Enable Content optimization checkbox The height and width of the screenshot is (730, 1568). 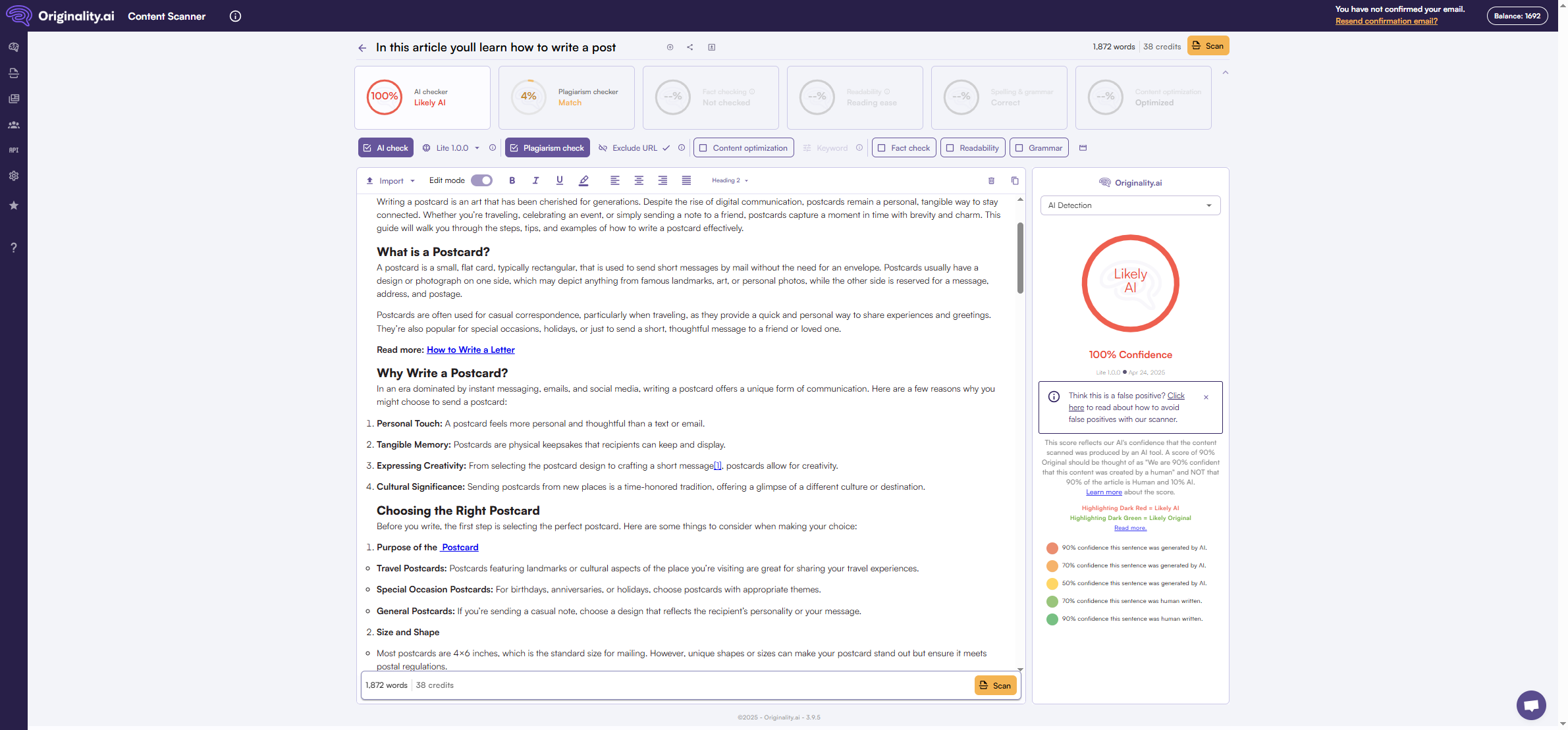[x=743, y=148]
